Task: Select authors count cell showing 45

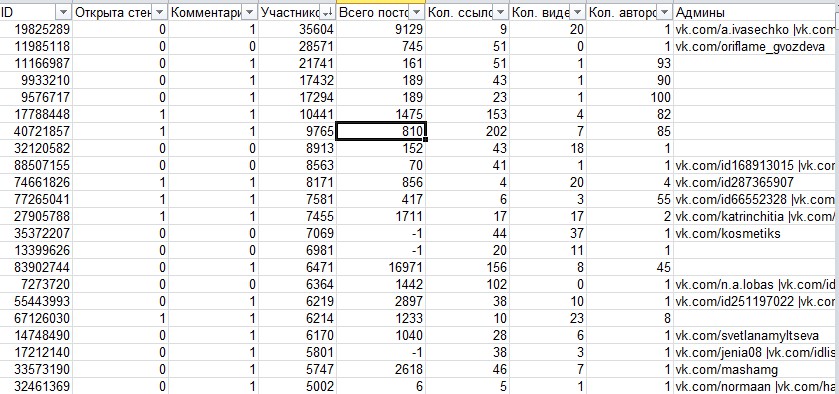Action: coord(629,267)
